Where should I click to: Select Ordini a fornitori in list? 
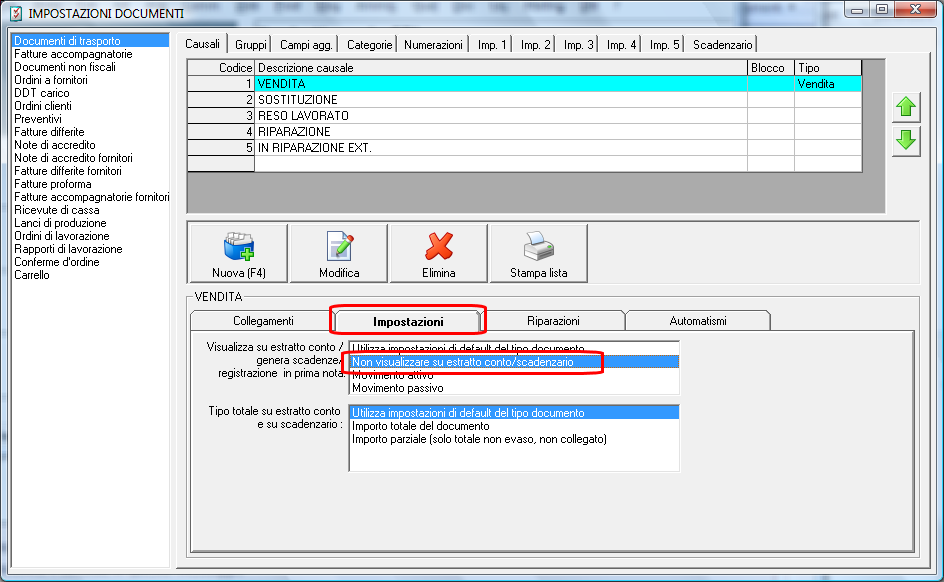click(x=90, y=80)
